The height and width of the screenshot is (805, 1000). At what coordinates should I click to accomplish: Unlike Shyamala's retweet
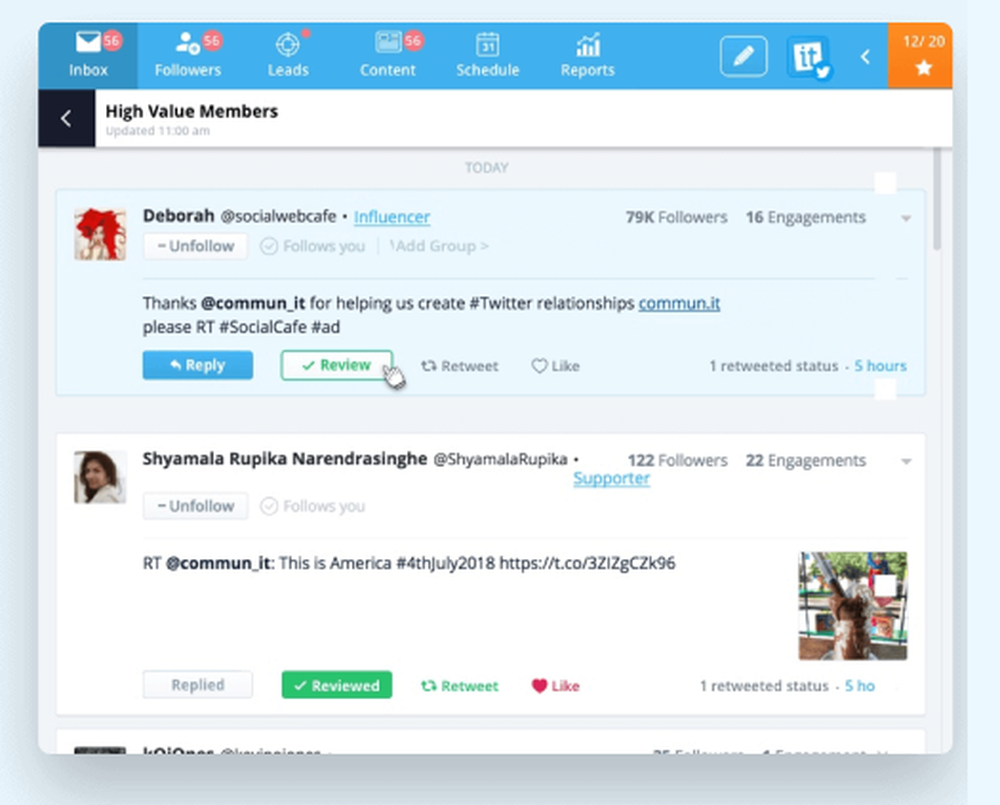point(555,686)
